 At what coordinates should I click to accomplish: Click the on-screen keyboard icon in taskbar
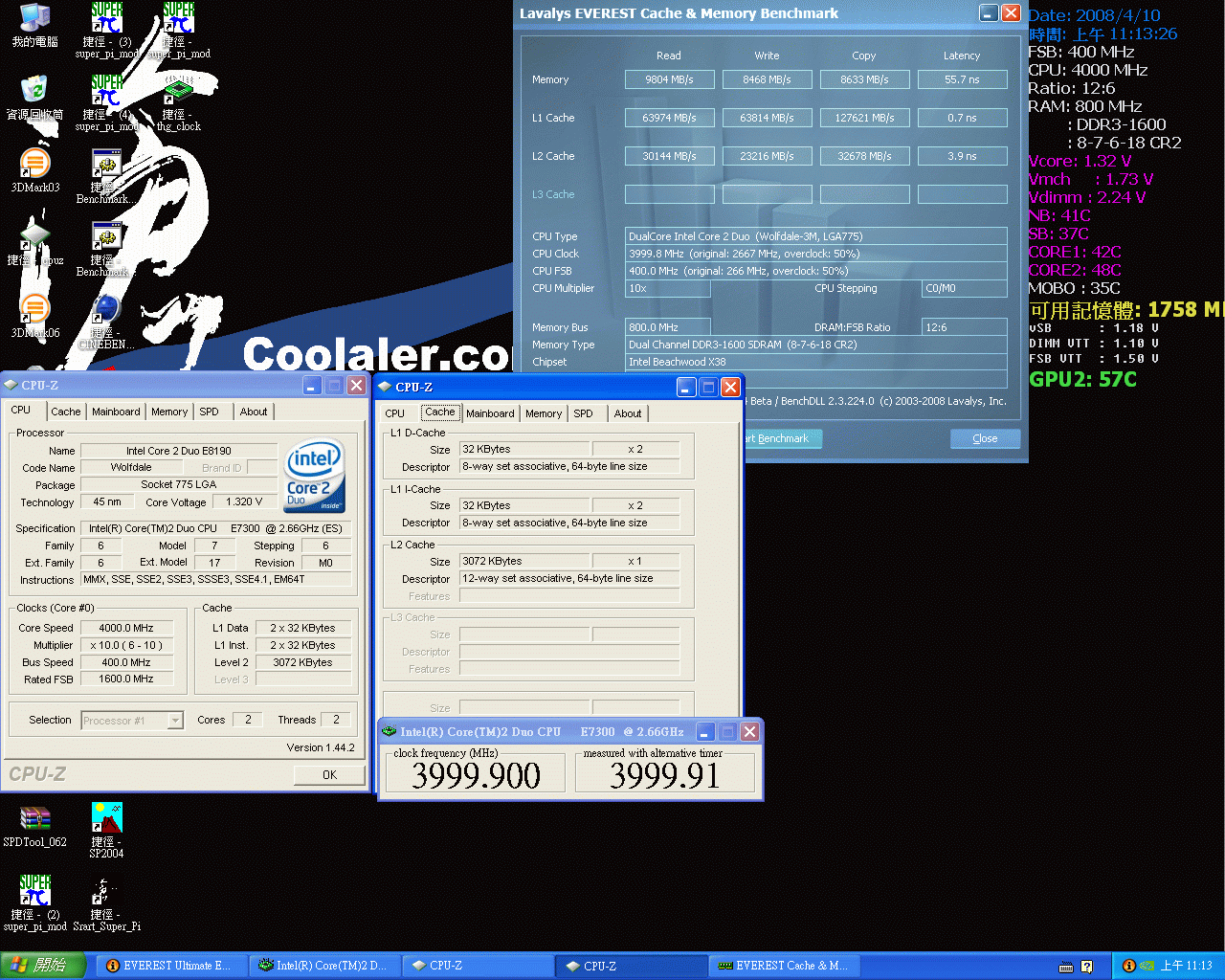click(1067, 967)
